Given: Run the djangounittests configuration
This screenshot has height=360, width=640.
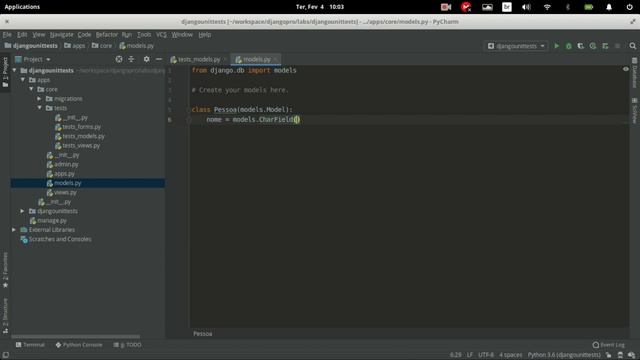Looking at the screenshot, I should (x=556, y=46).
